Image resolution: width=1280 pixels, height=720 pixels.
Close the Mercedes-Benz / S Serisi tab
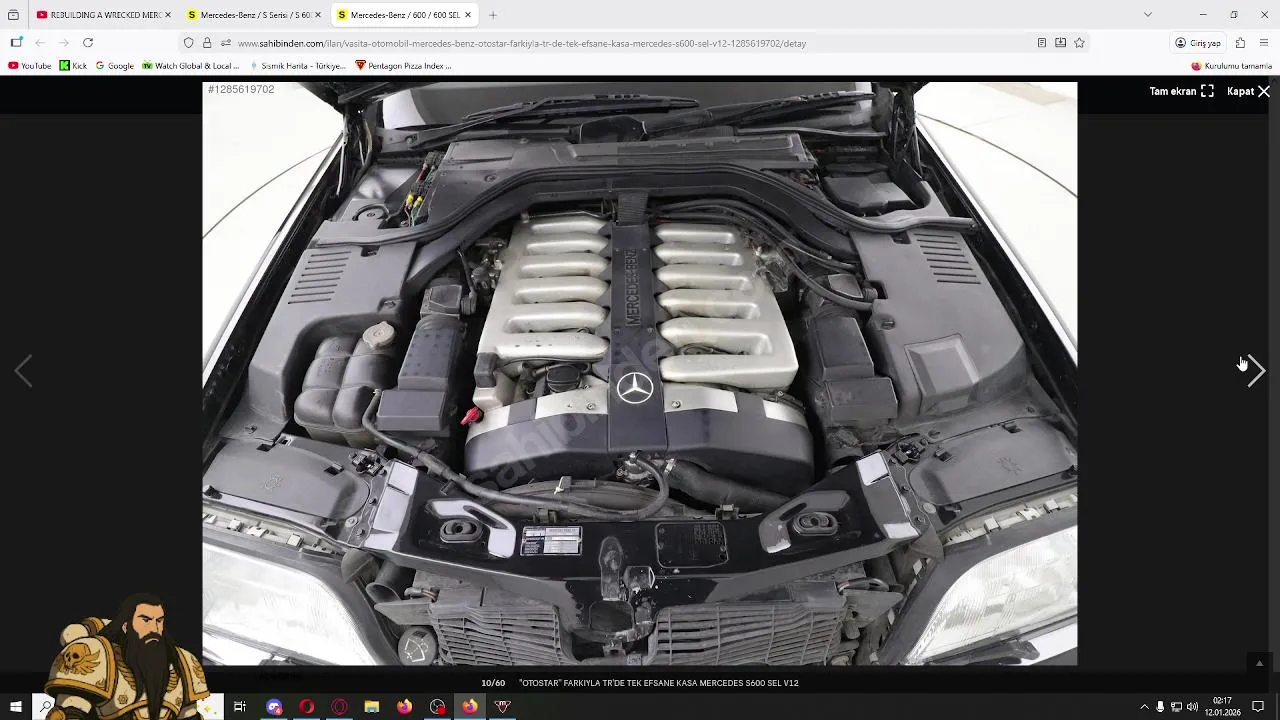tap(317, 15)
